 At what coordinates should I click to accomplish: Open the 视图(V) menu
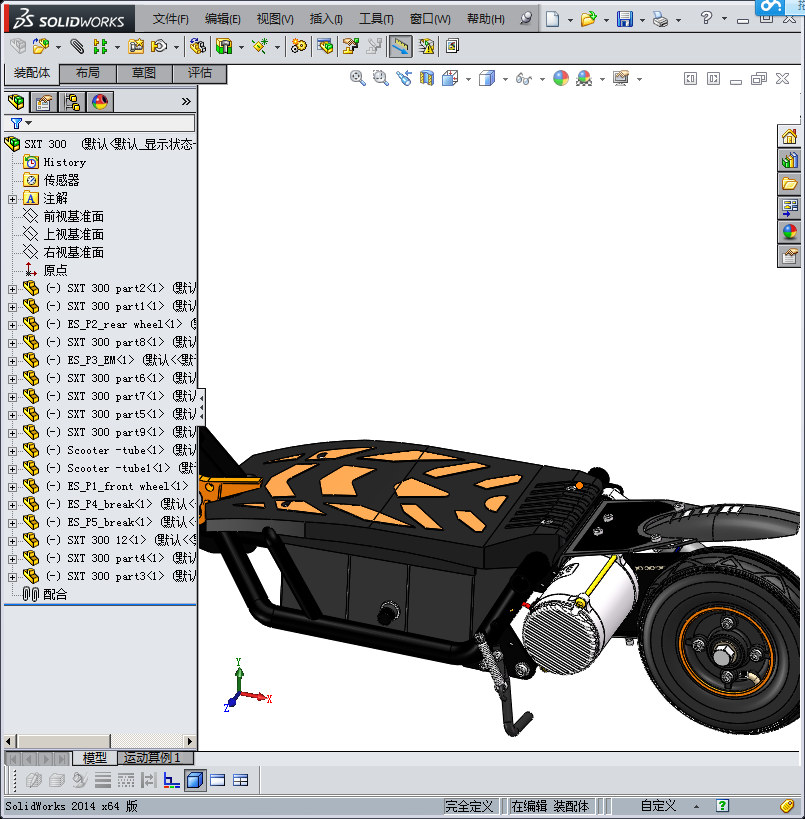point(275,19)
